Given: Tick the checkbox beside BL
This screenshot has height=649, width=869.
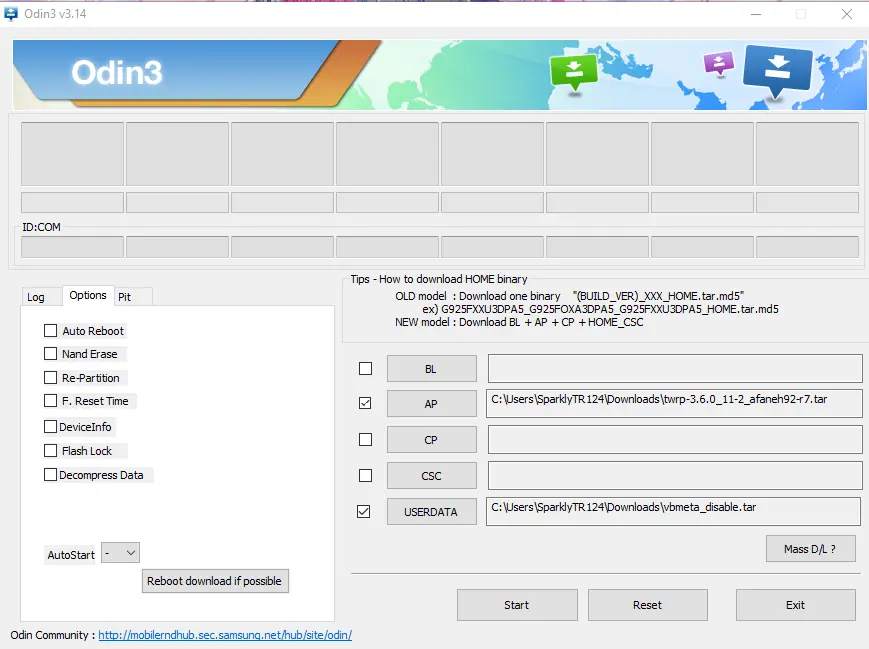Looking at the screenshot, I should pyautogui.click(x=365, y=369).
